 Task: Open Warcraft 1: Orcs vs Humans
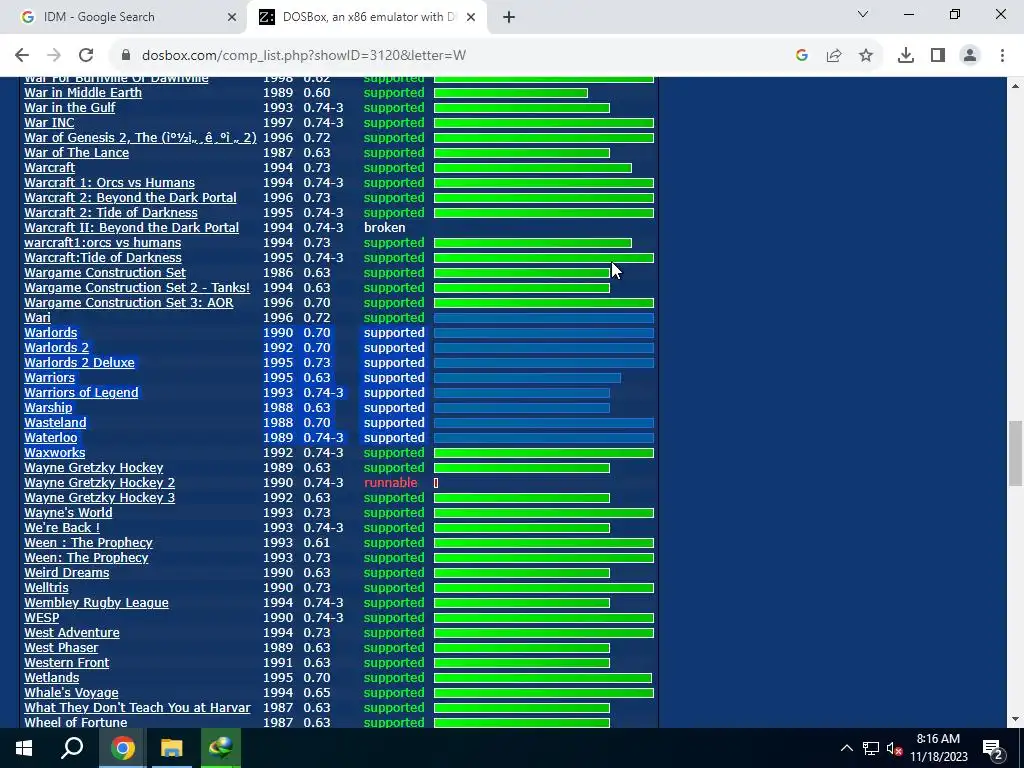point(109,183)
